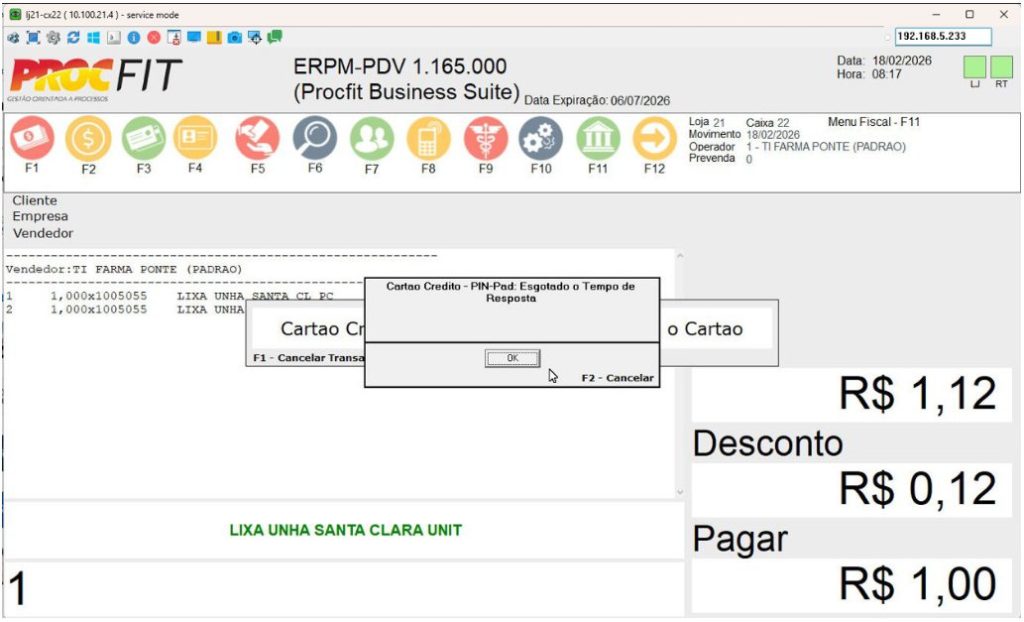
Task: Open the F7 customers icon
Action: click(x=371, y=139)
